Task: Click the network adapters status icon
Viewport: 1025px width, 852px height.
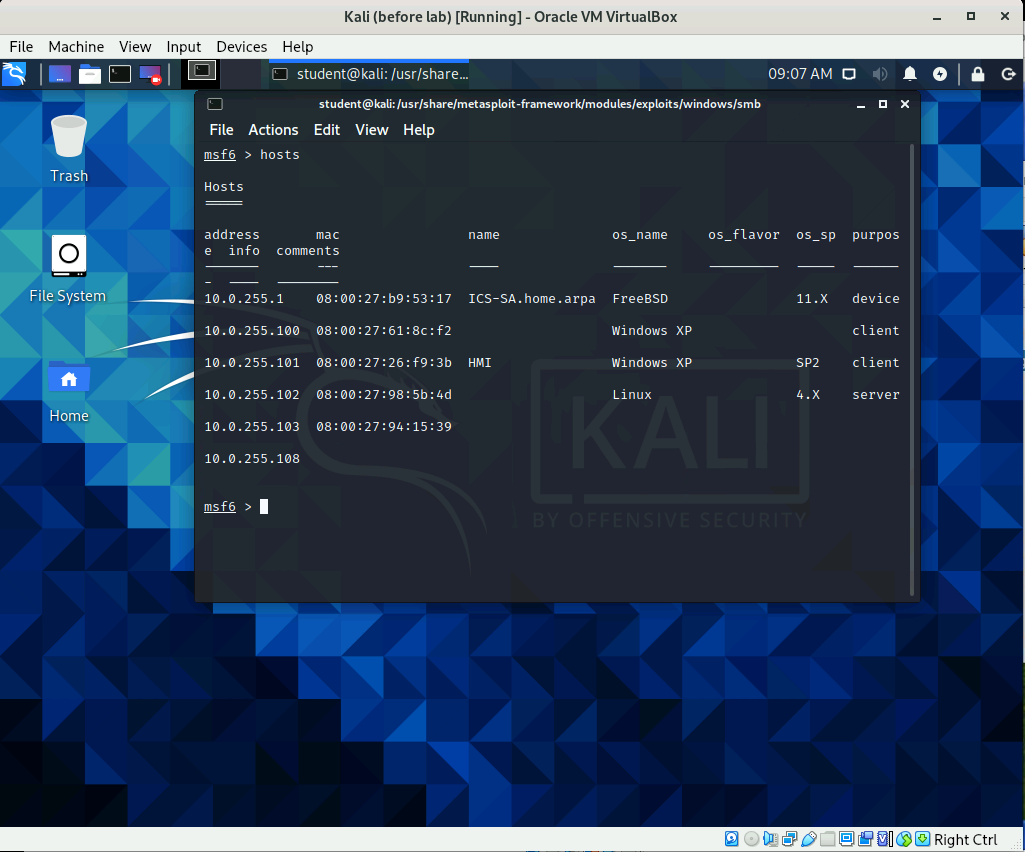Action: tap(789, 839)
